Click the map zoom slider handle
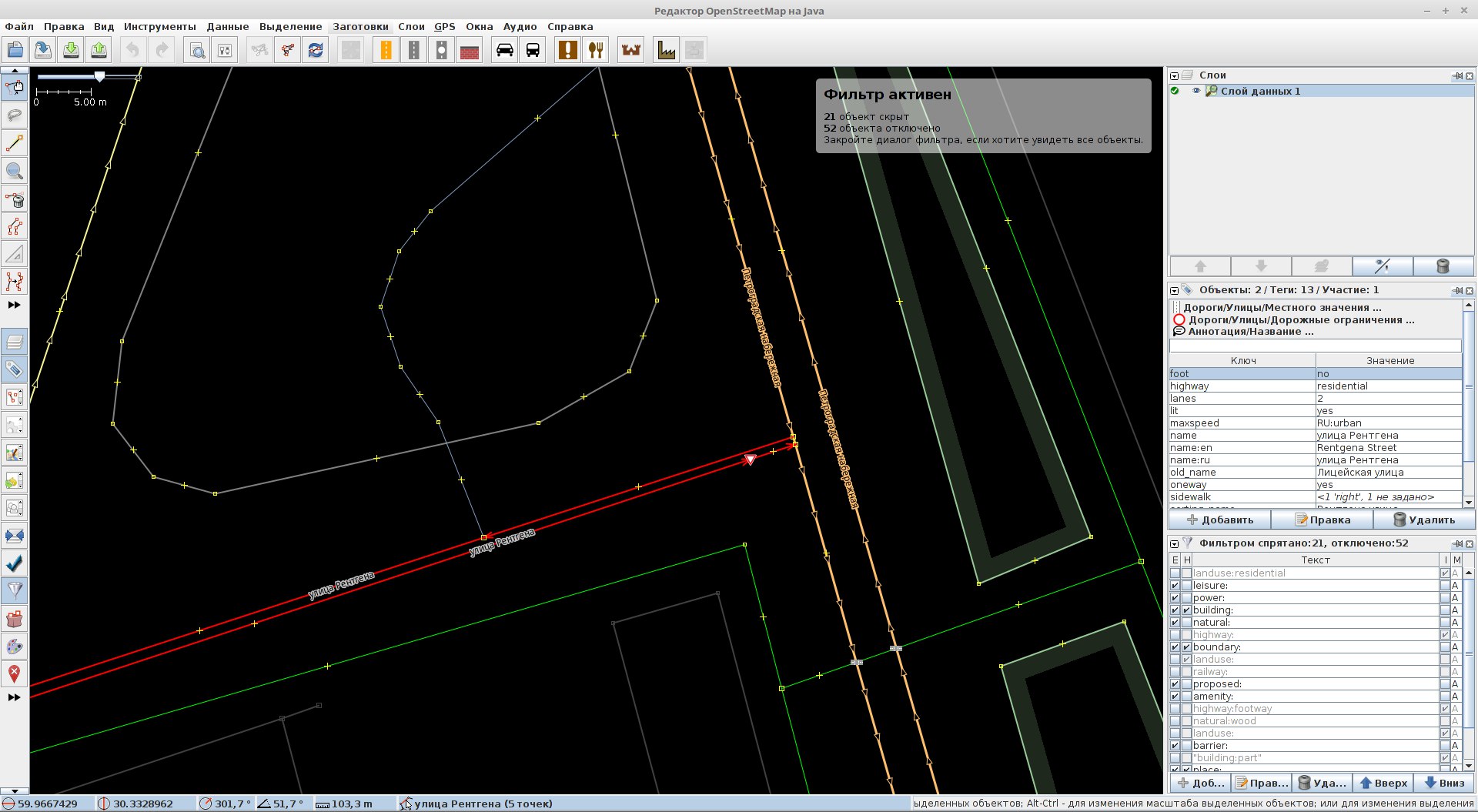The width and height of the screenshot is (1478, 812). pyautogui.click(x=99, y=76)
